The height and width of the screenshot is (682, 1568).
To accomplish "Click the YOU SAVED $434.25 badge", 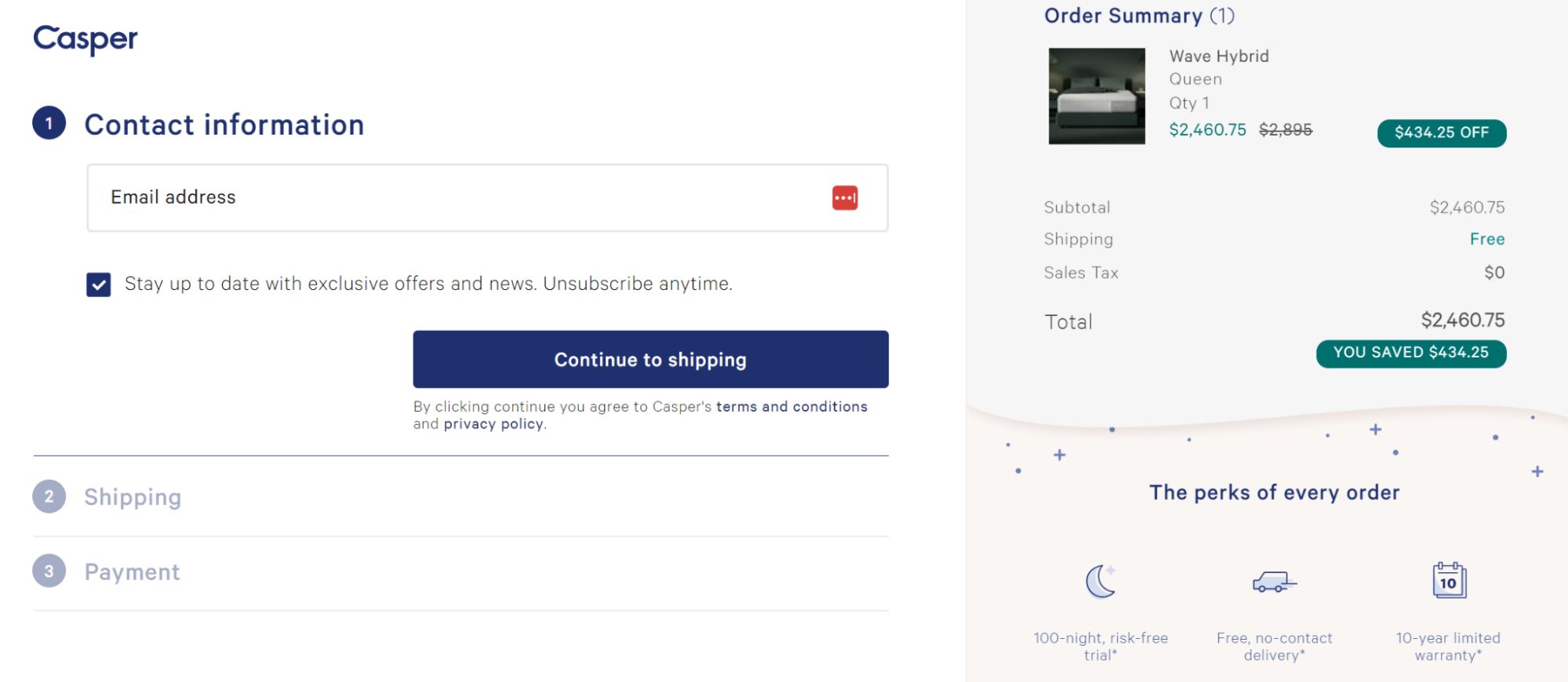I will pyautogui.click(x=1410, y=353).
